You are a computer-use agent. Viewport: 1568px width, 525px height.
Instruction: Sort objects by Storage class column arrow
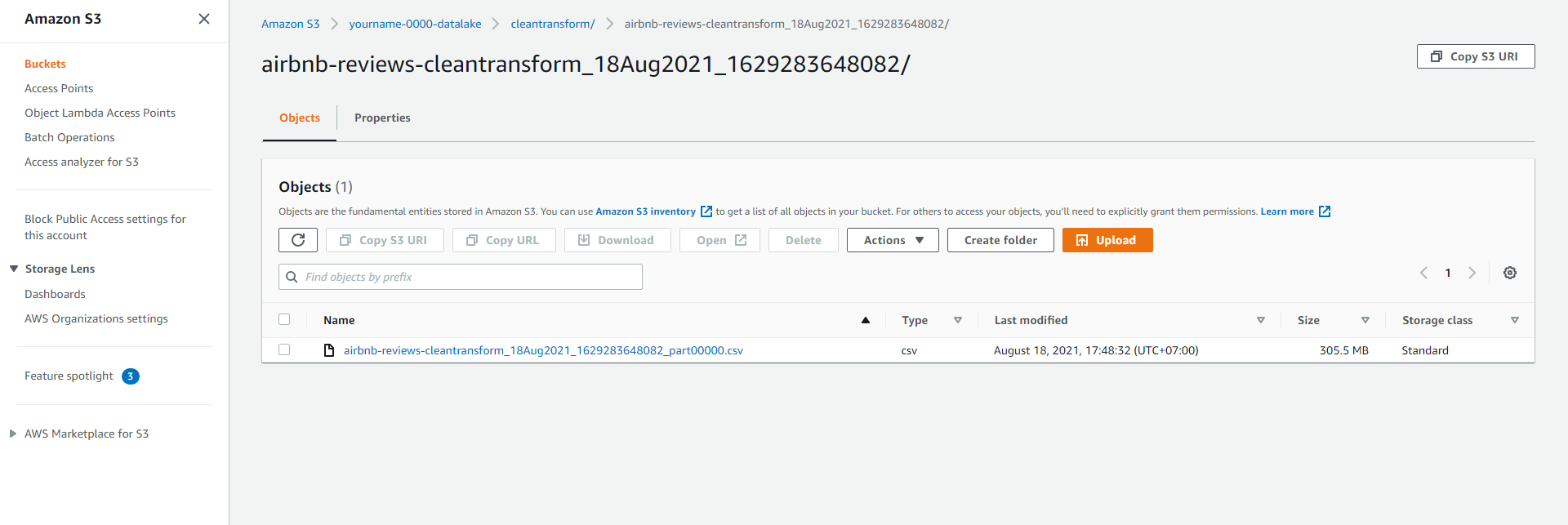point(1515,320)
